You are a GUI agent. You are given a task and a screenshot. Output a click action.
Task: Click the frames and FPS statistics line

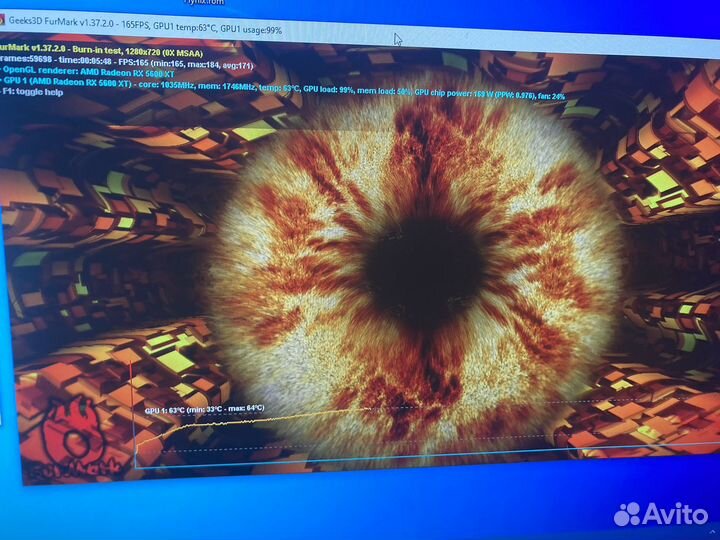[126, 62]
